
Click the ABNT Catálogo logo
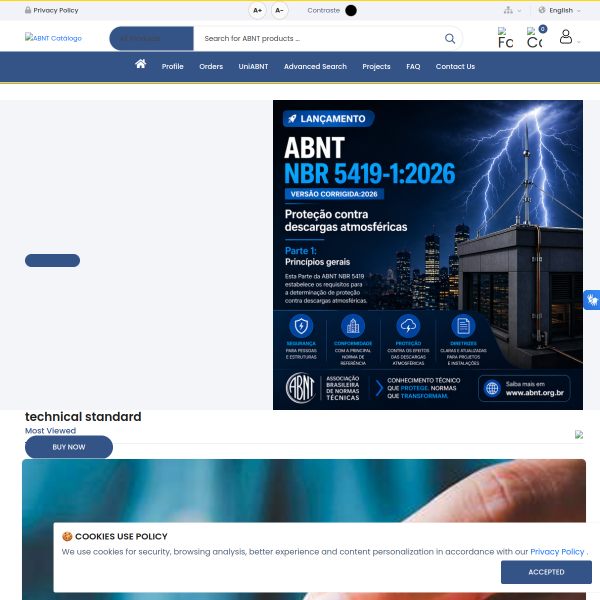point(53,38)
